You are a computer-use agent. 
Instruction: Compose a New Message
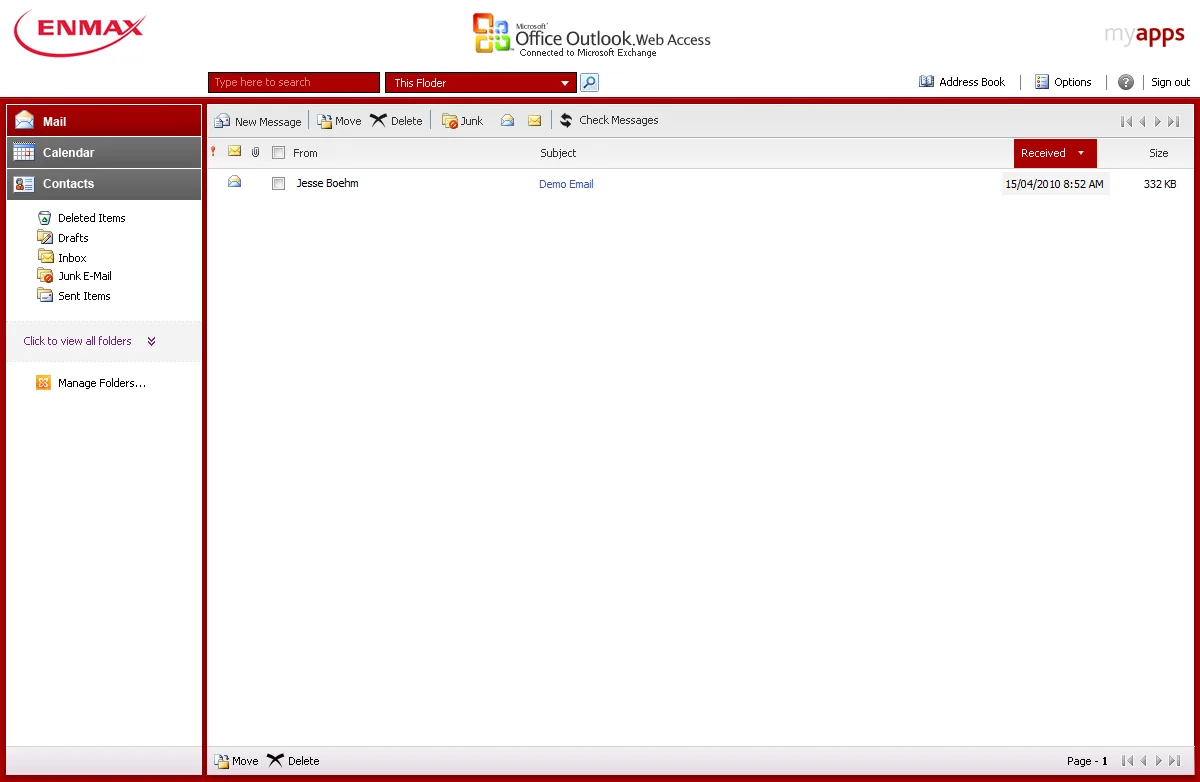pos(258,121)
